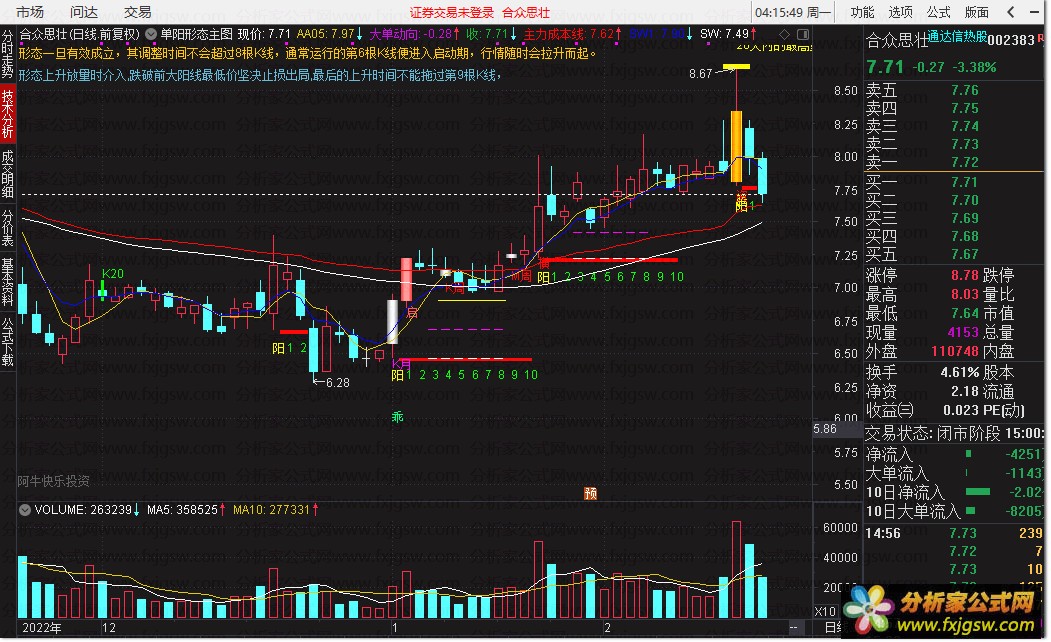Screen dimensions: 1051x642
Task: Select the 买一 7.71 bid row
Action: tap(955, 182)
